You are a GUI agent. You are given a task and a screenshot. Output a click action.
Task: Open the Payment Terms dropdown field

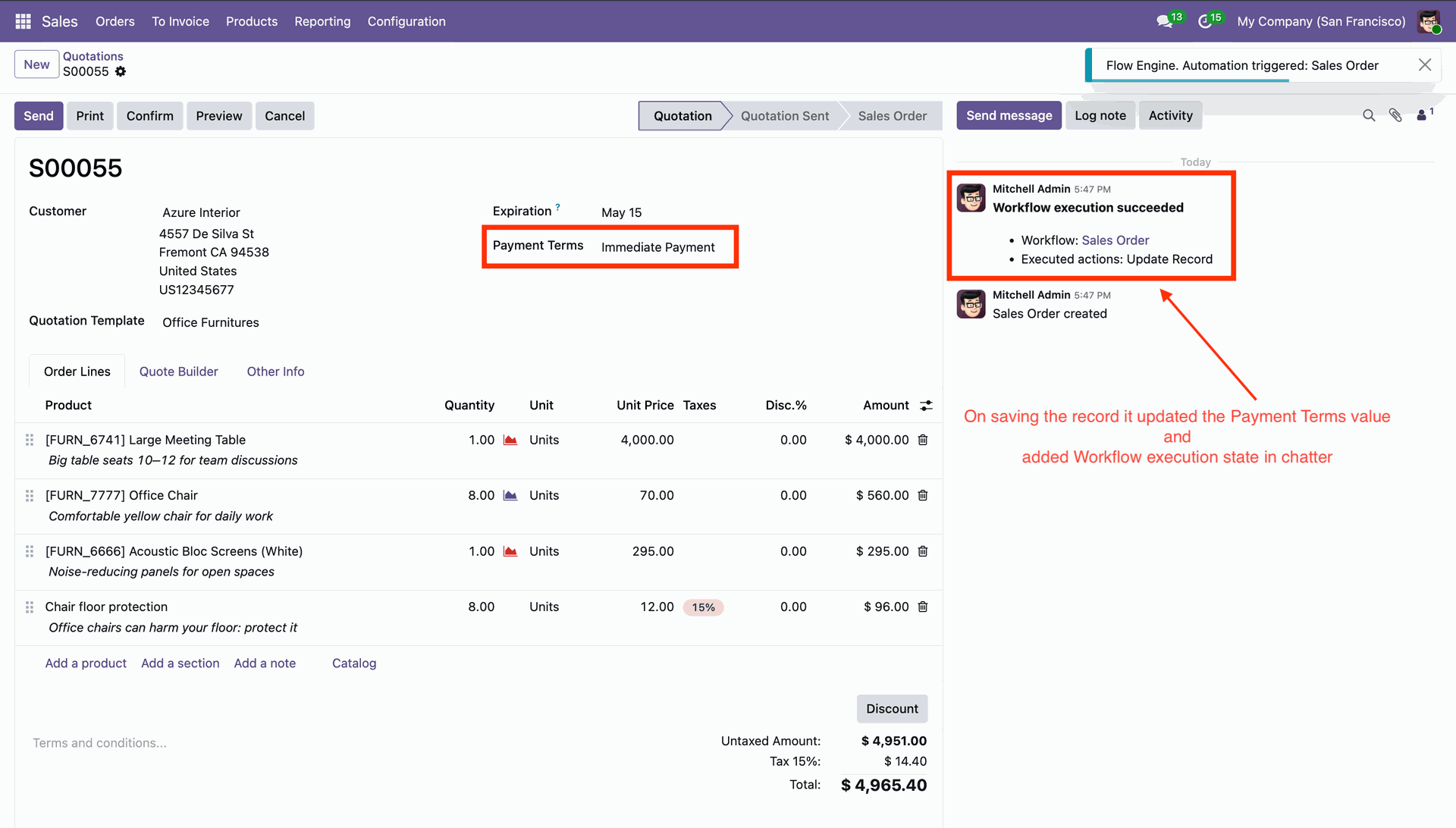pyautogui.click(x=658, y=247)
